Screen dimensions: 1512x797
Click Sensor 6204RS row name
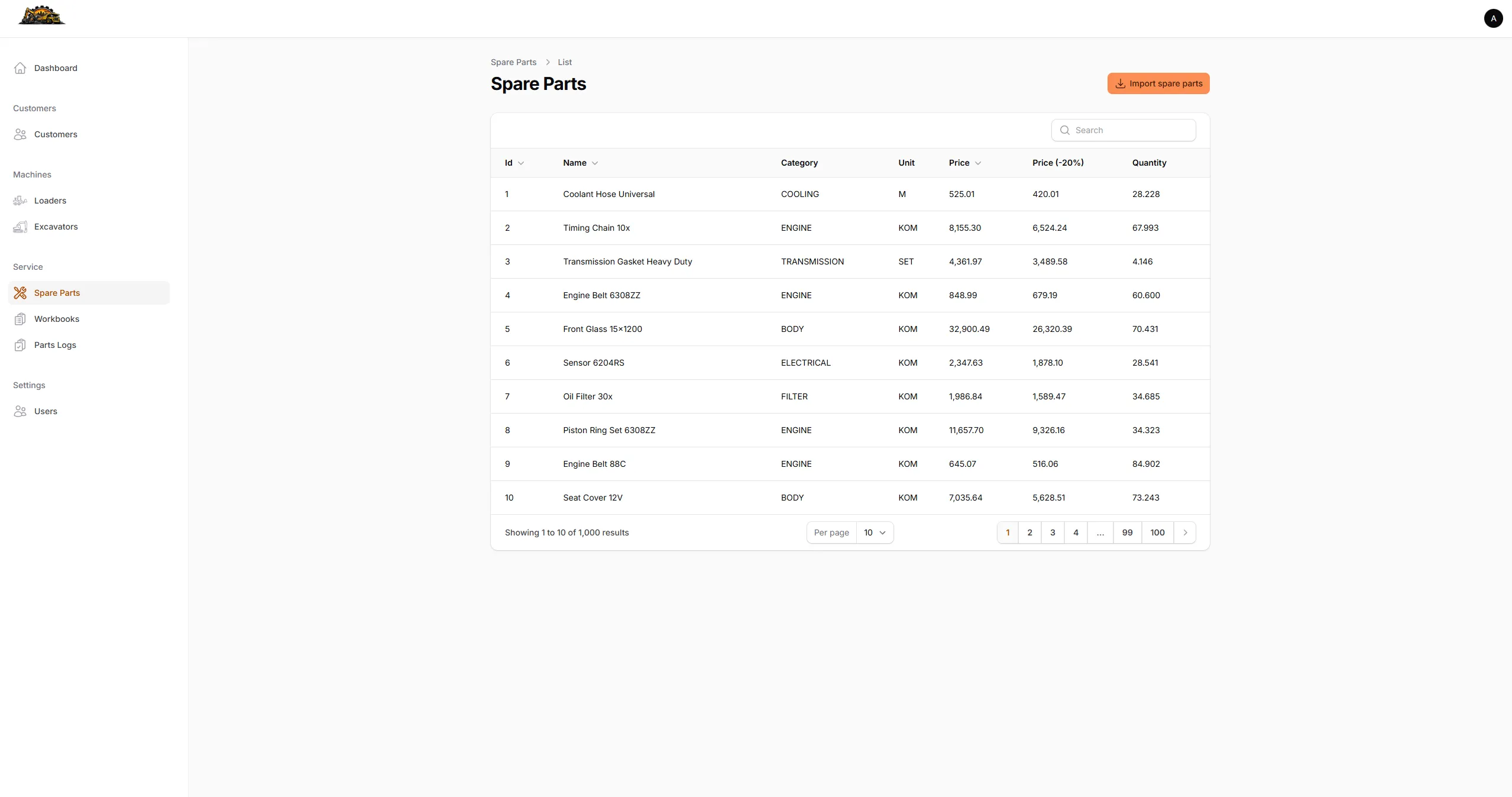click(x=593, y=363)
